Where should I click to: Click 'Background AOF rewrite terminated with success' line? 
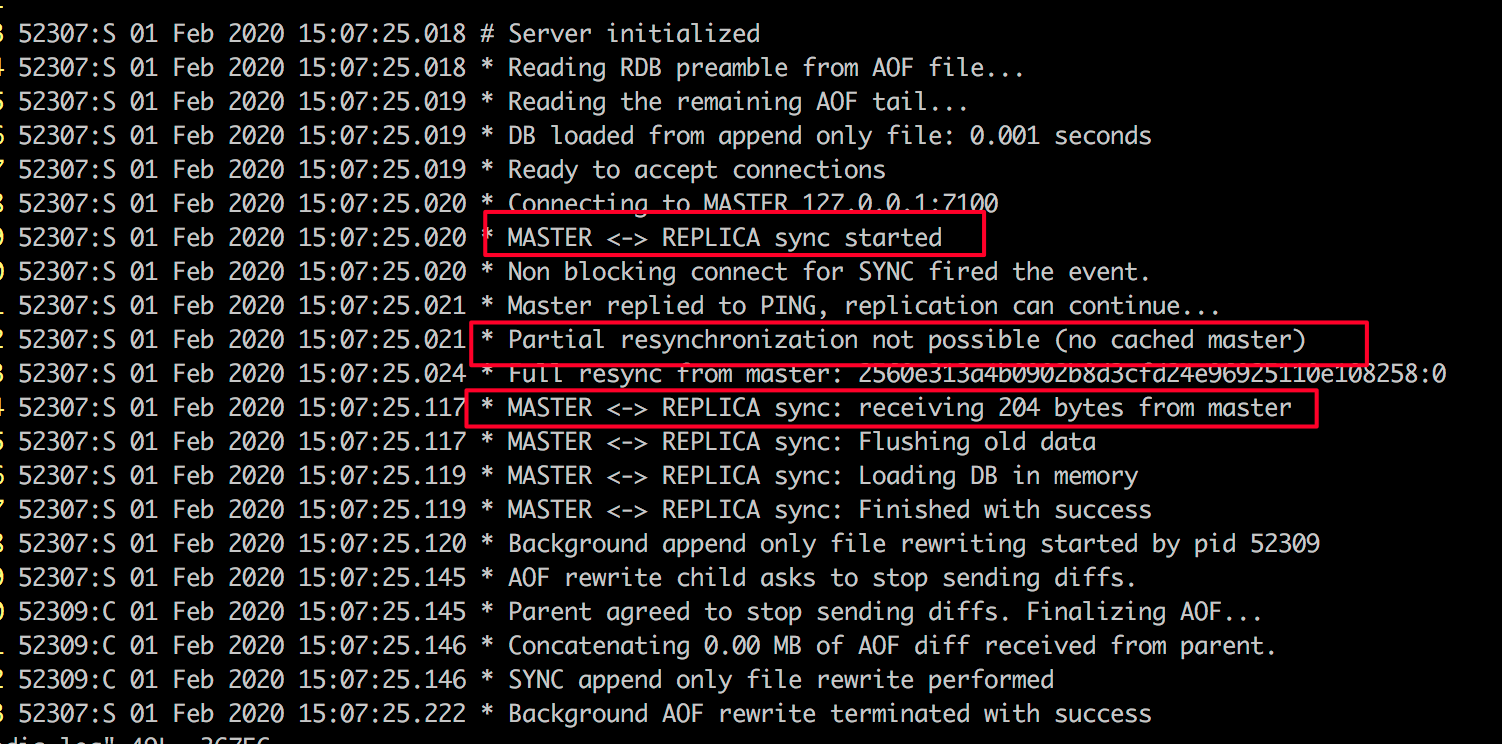[829, 714]
